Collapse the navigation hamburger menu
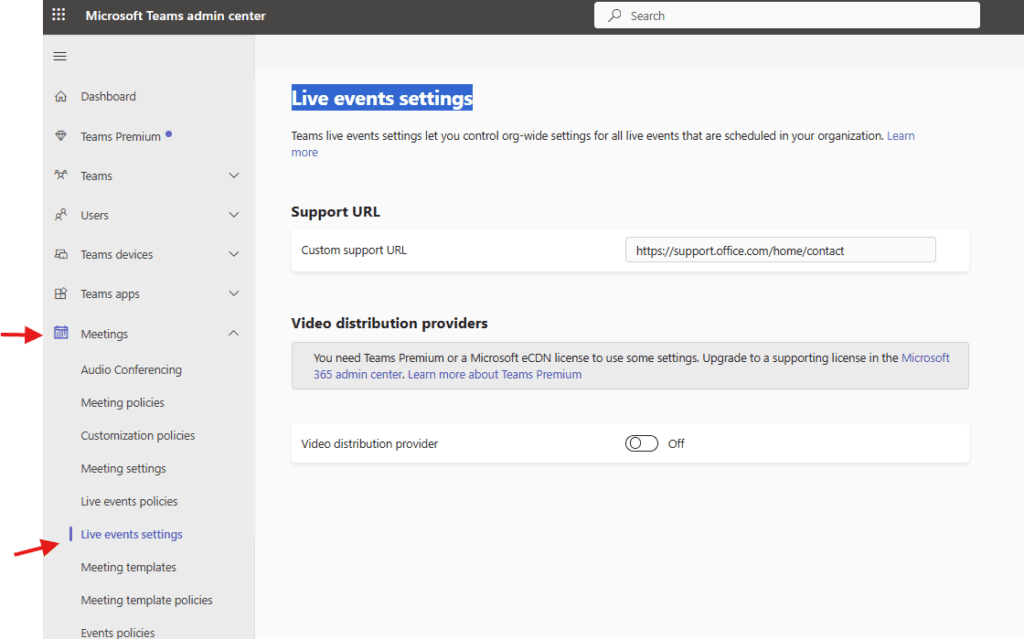Image resolution: width=1024 pixels, height=639 pixels. tap(60, 57)
